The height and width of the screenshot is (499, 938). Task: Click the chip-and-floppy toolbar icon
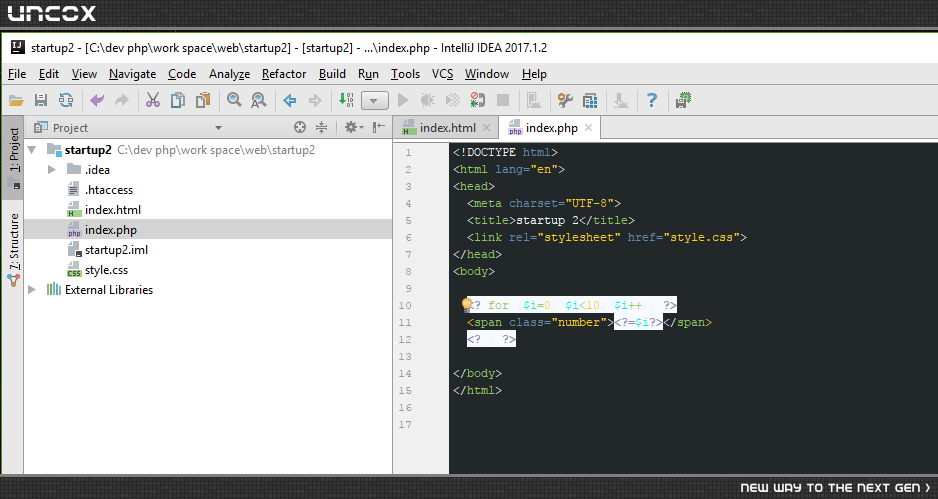point(683,101)
